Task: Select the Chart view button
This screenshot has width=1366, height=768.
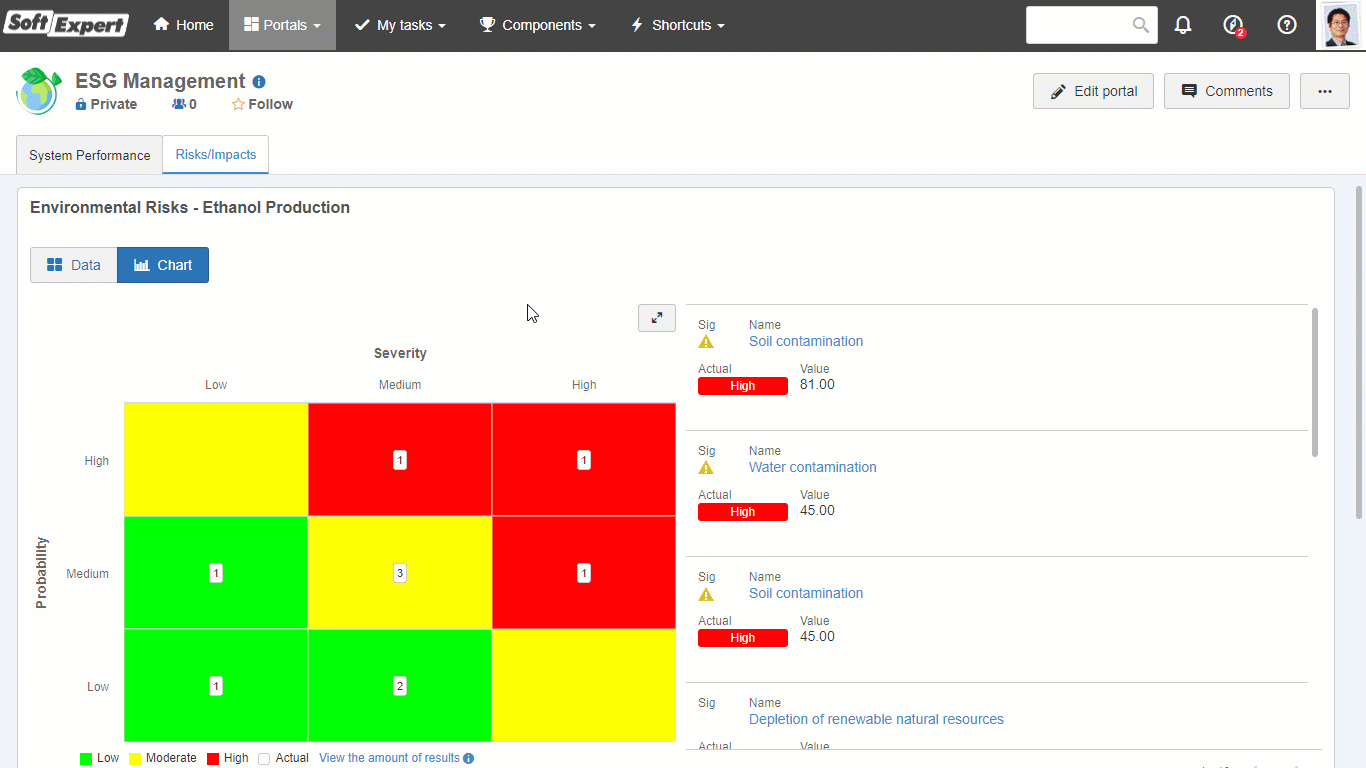Action: pos(163,265)
